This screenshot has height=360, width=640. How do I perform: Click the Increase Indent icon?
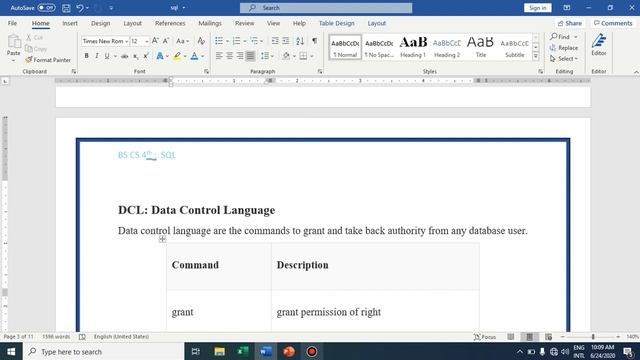(x=286, y=41)
